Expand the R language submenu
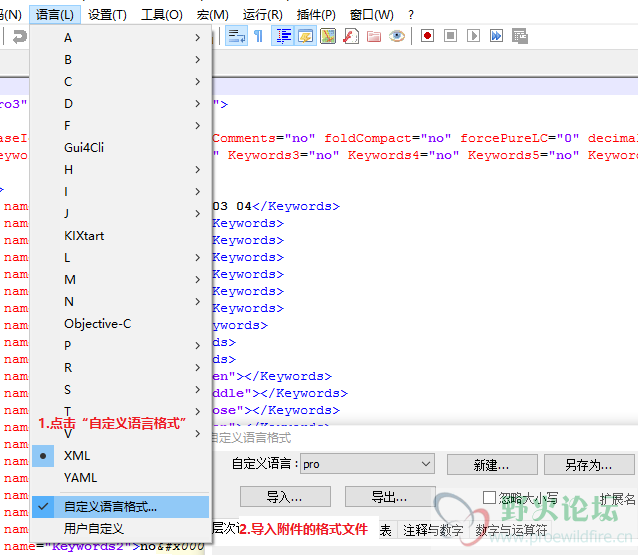 pyautogui.click(x=121, y=368)
